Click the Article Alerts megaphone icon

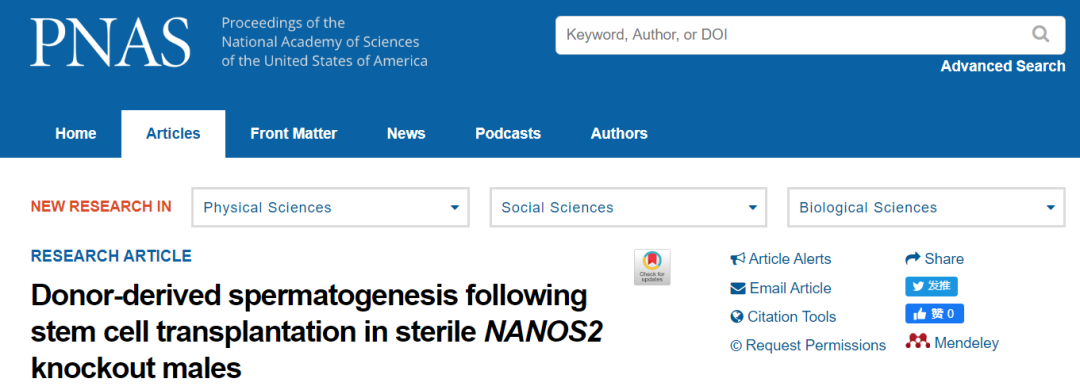pos(738,259)
